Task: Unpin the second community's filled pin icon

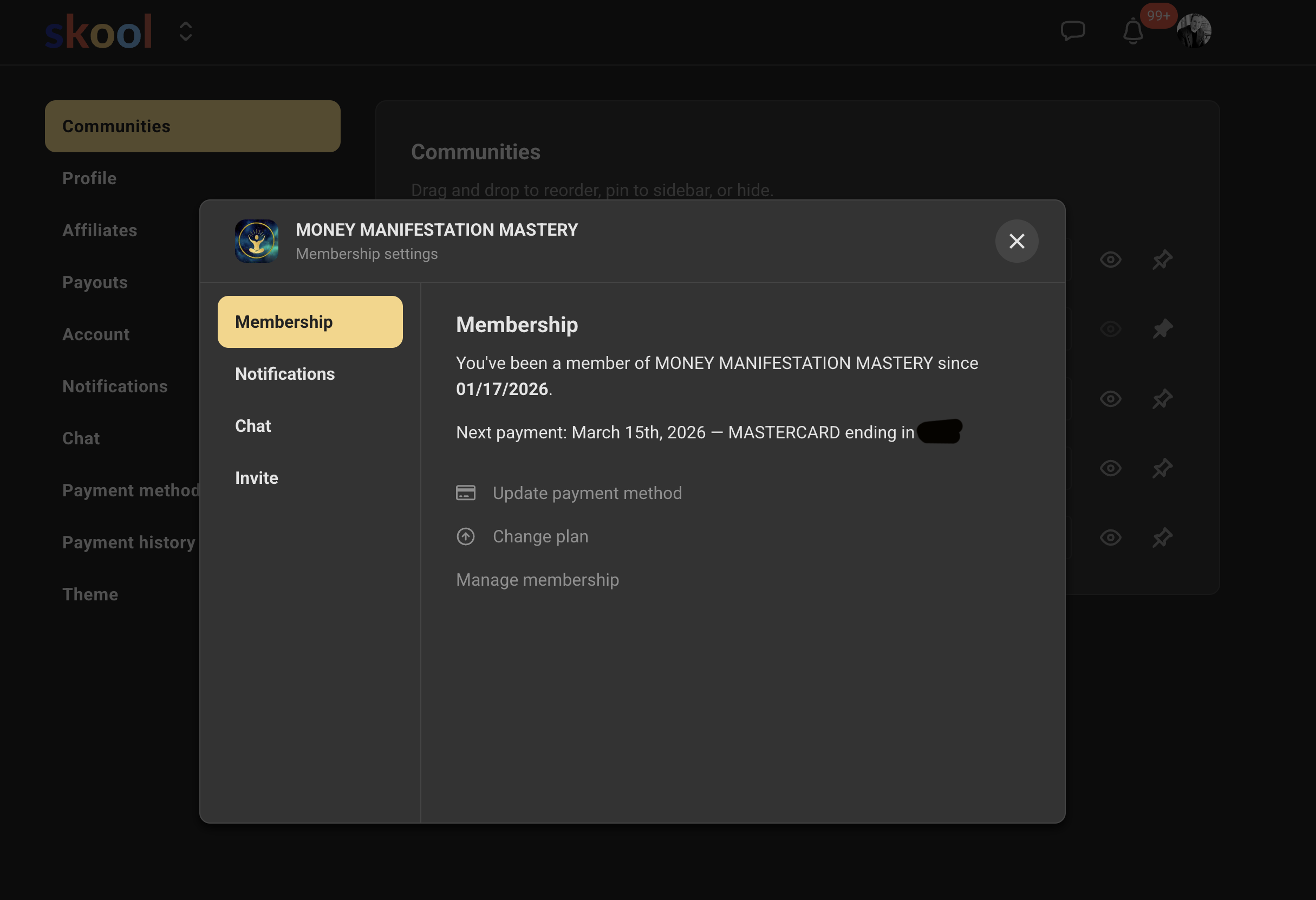Action: coord(1162,329)
